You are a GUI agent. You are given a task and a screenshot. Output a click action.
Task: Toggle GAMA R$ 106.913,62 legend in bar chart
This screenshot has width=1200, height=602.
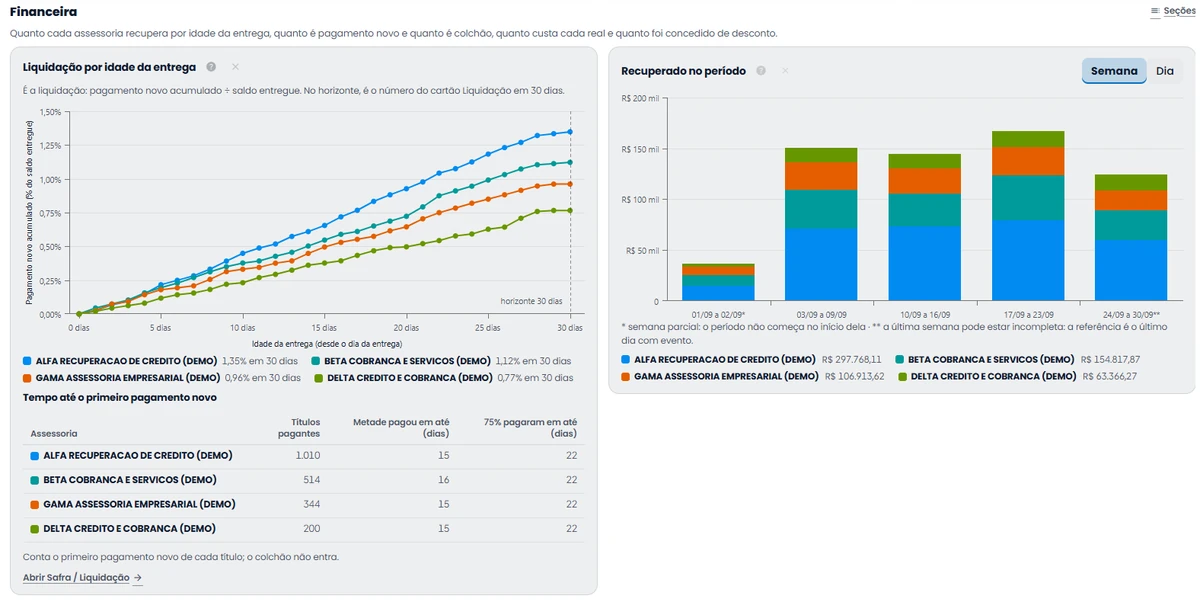pyautogui.click(x=751, y=376)
